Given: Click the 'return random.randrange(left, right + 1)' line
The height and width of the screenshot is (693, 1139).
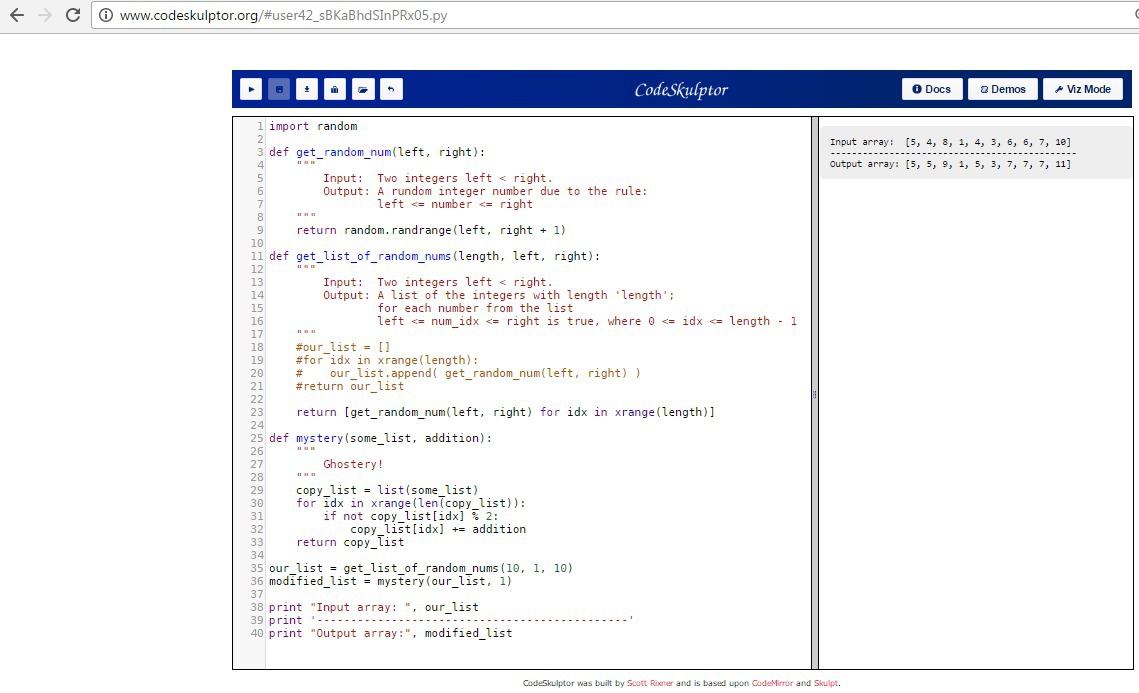Looking at the screenshot, I should (x=431, y=230).
